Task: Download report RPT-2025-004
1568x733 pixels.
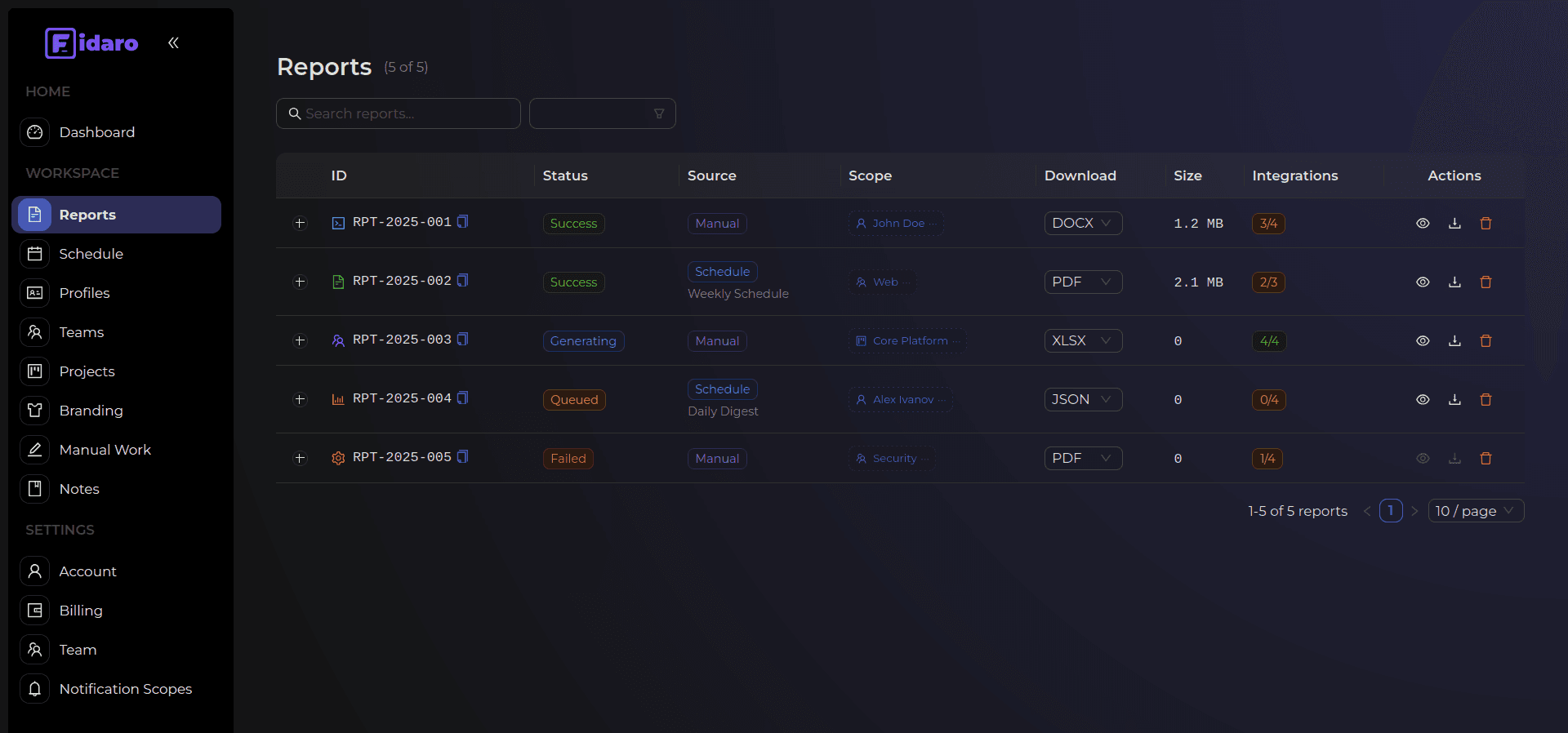Action: click(1454, 400)
